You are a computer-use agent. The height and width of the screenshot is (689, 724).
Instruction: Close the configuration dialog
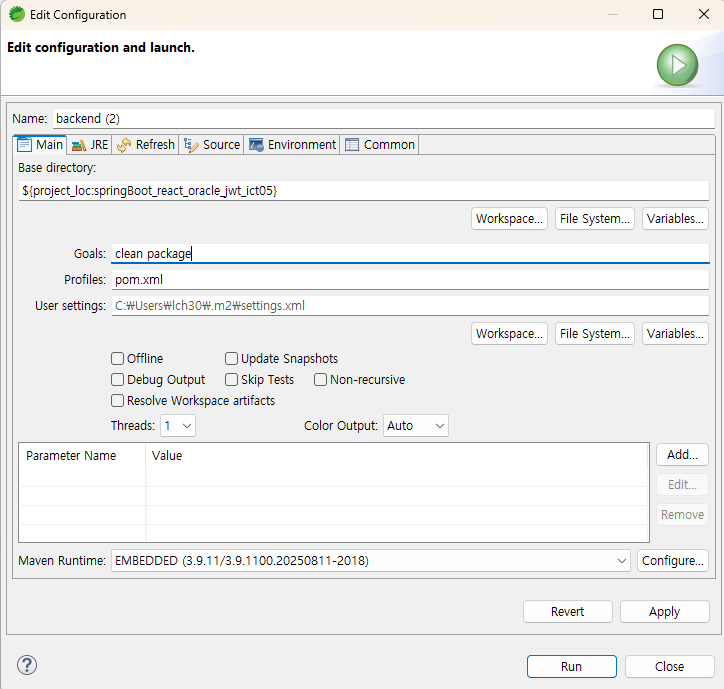[670, 666]
